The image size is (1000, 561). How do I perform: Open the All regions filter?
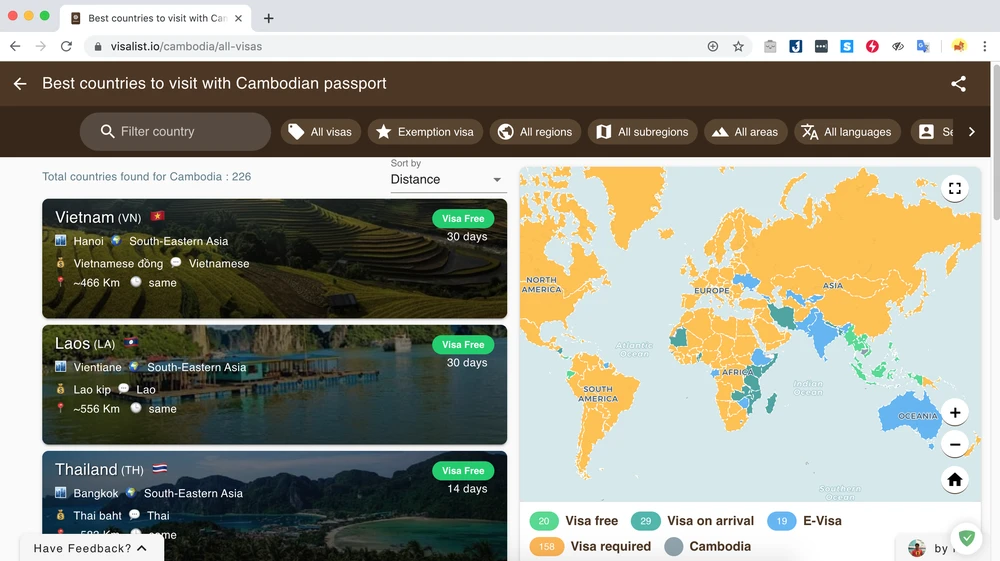click(535, 132)
